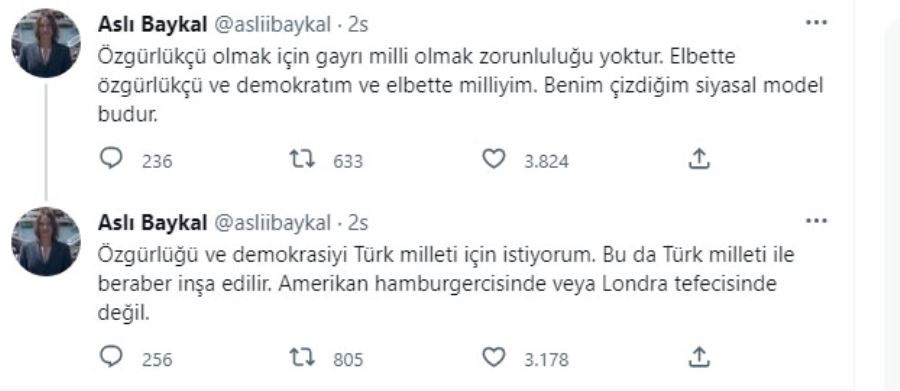The width and height of the screenshot is (900, 391).
Task: Like the first tweet with 3.824 likes
Action: [x=493, y=159]
